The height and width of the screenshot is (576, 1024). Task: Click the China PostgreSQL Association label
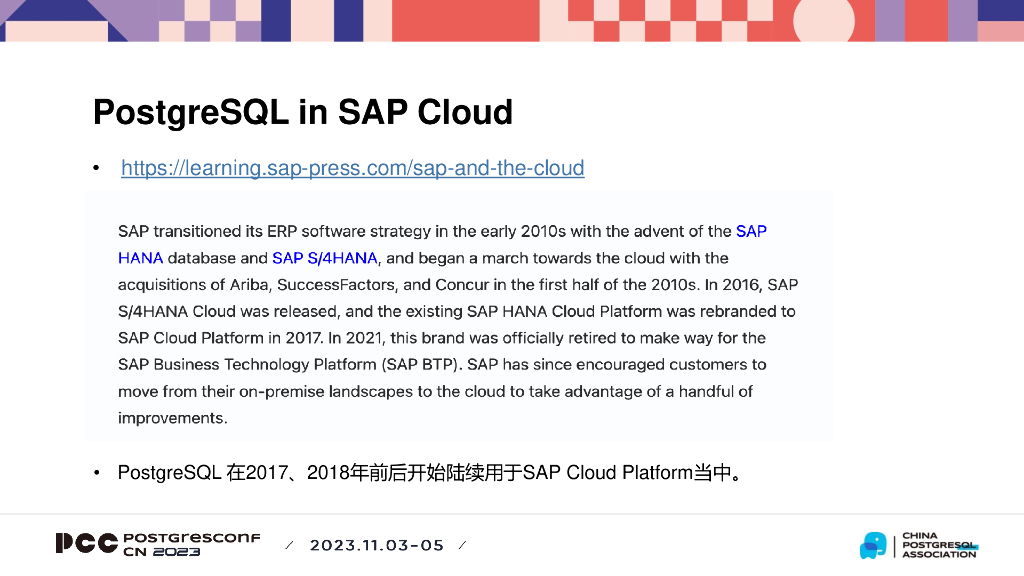click(x=938, y=545)
